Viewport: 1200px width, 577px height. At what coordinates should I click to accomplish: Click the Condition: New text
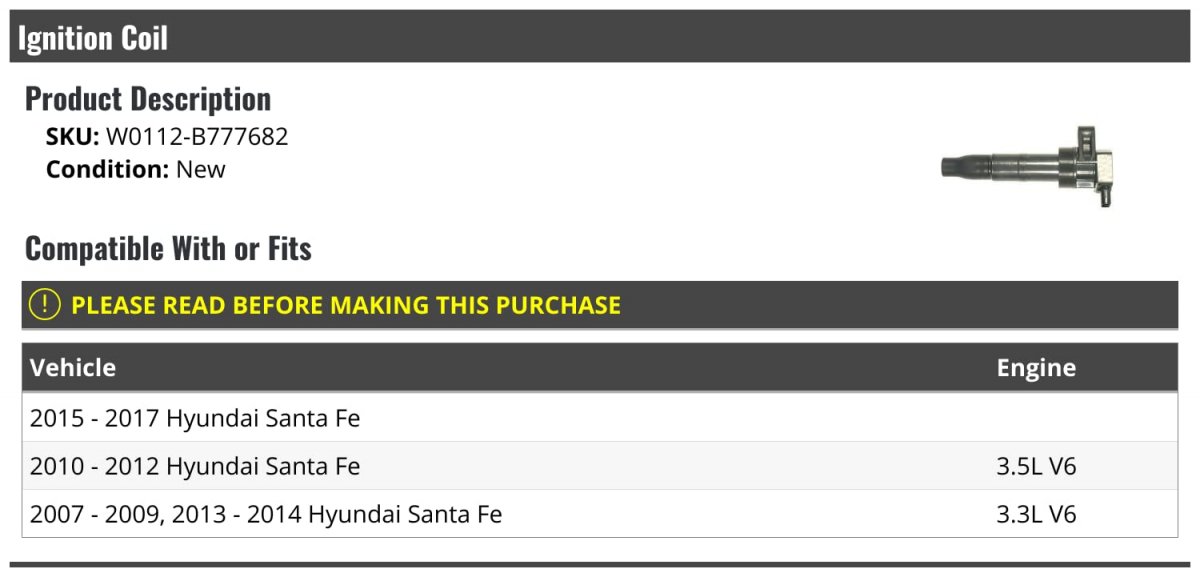coord(136,169)
